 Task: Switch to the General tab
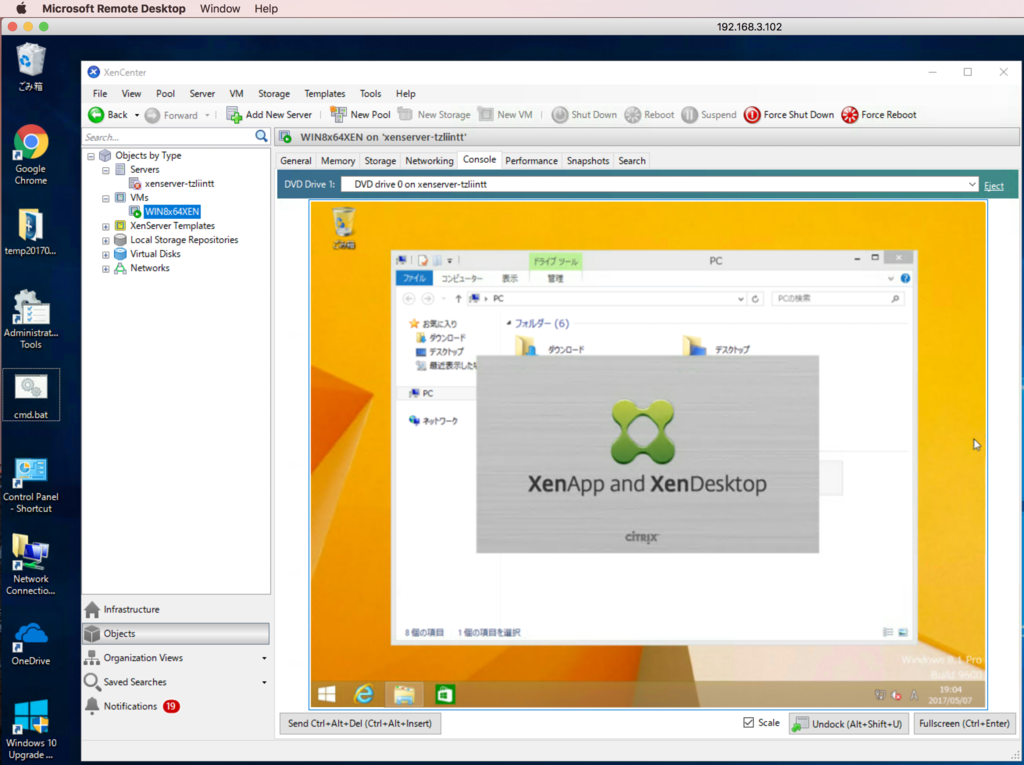click(296, 161)
